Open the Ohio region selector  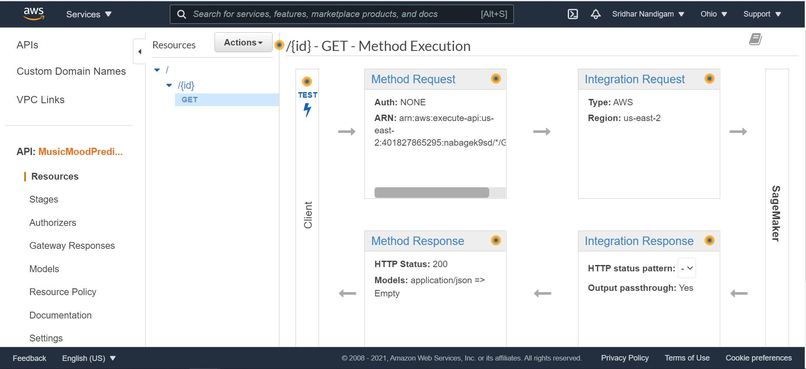pos(713,14)
